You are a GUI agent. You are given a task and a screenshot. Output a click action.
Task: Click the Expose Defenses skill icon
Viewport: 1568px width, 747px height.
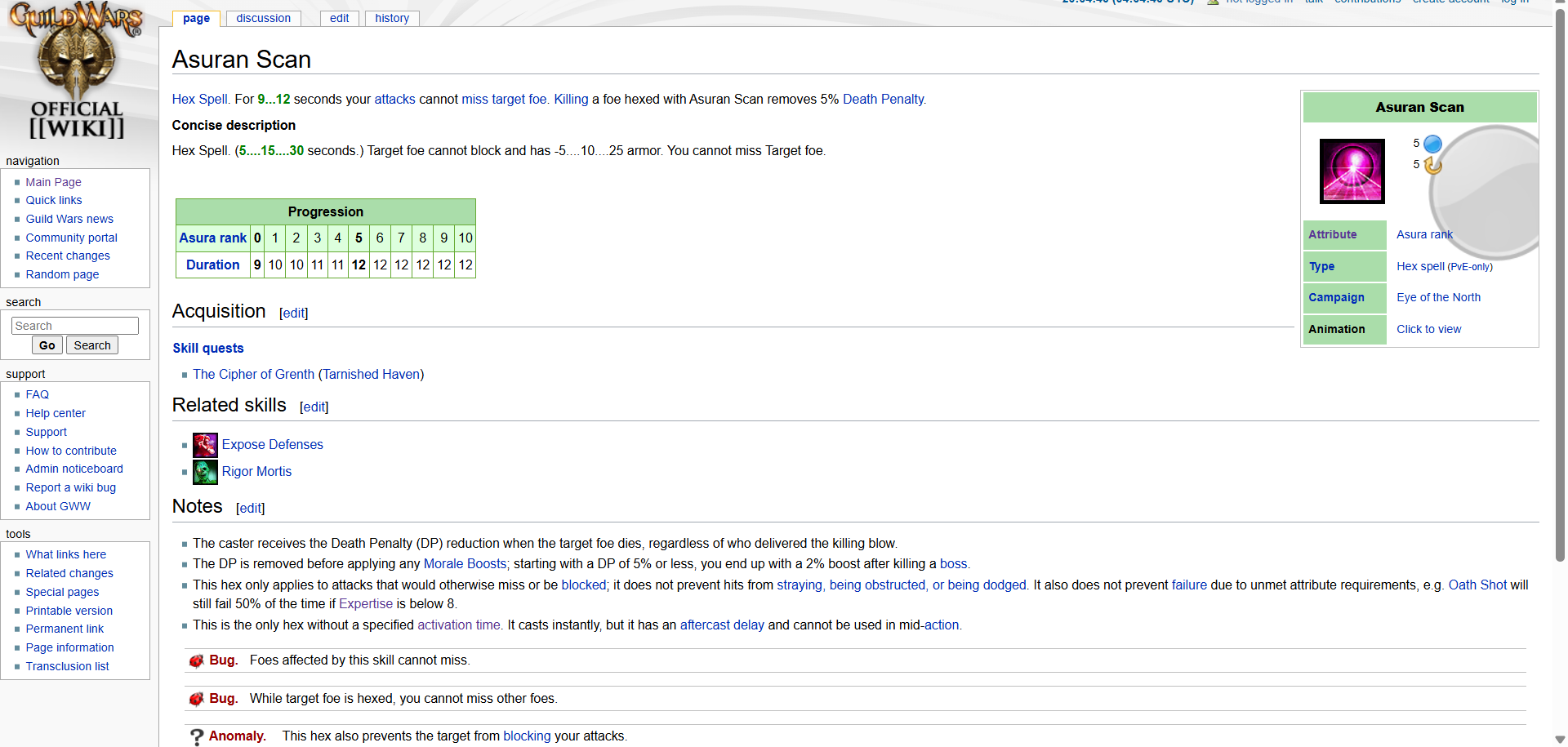205,445
